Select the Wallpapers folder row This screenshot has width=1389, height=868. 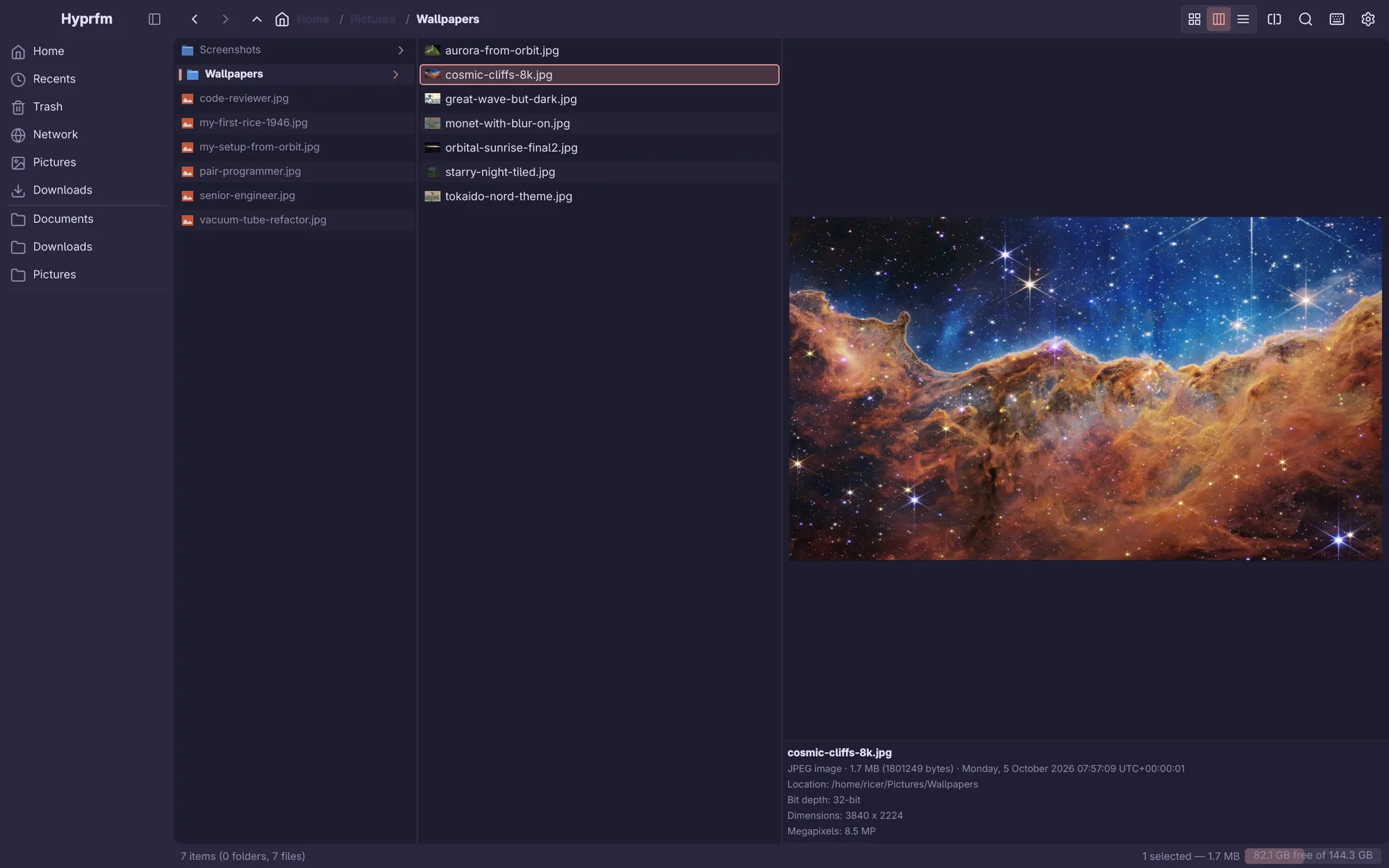click(x=295, y=74)
